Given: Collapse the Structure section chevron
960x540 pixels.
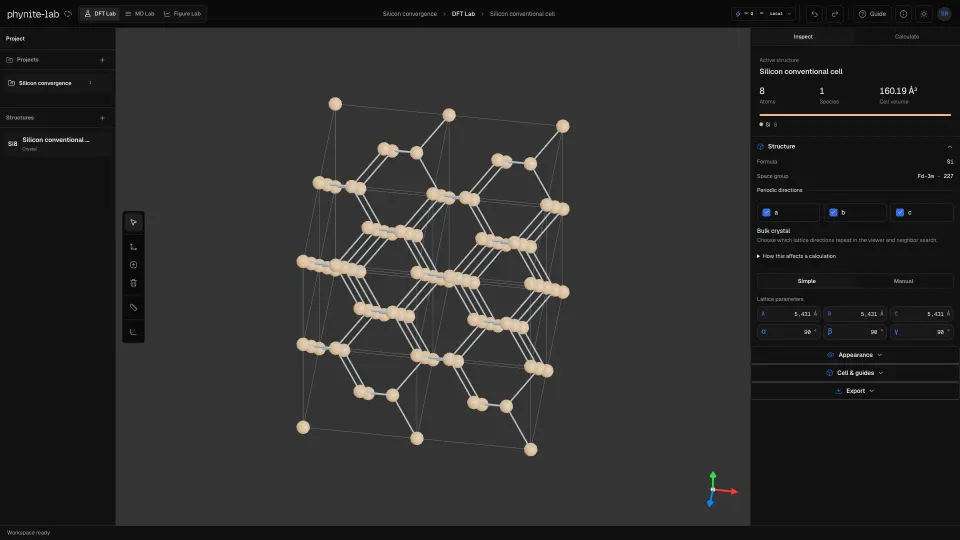Looking at the screenshot, I should coord(950,147).
